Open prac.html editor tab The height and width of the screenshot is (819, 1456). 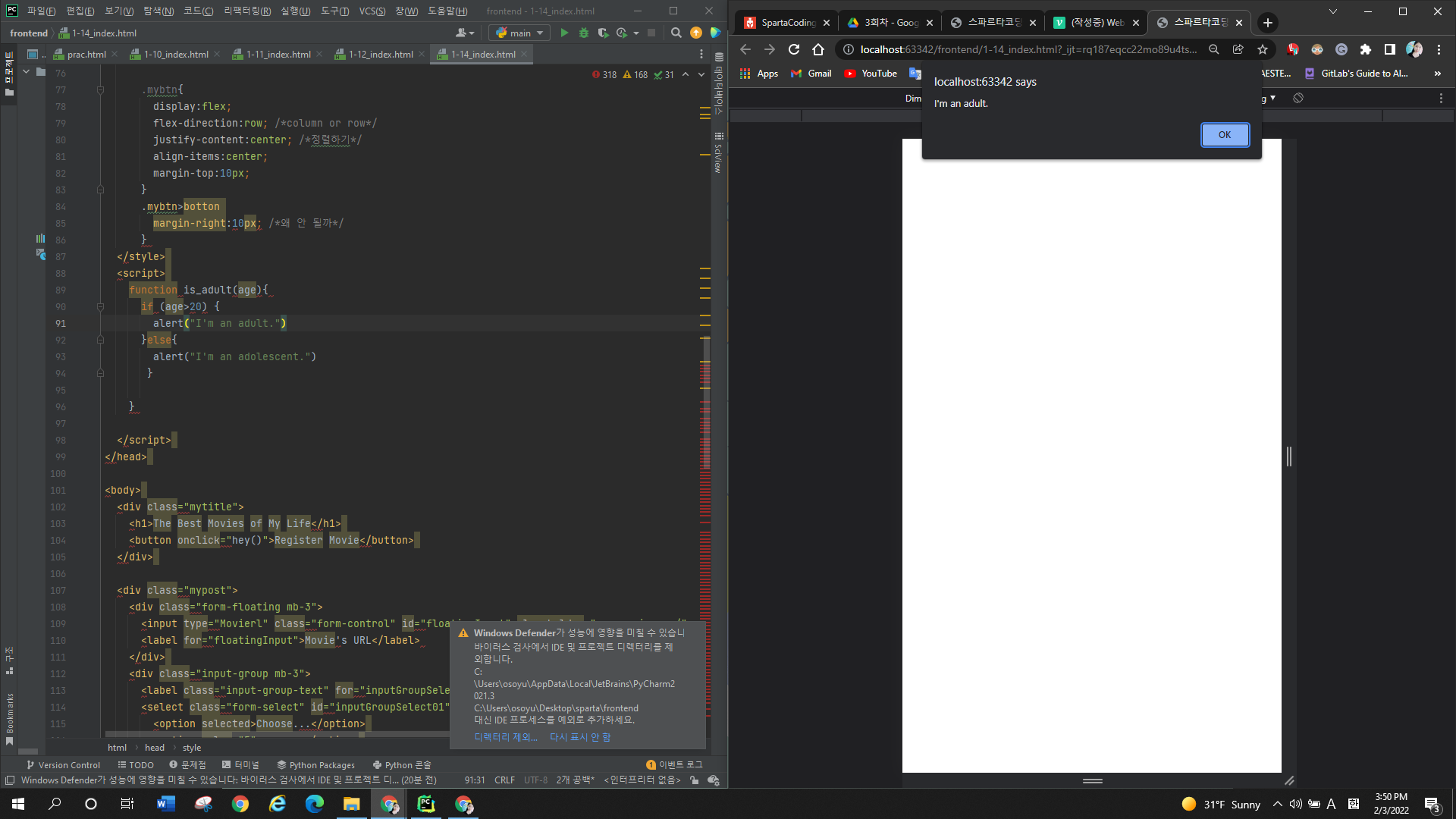coord(86,54)
